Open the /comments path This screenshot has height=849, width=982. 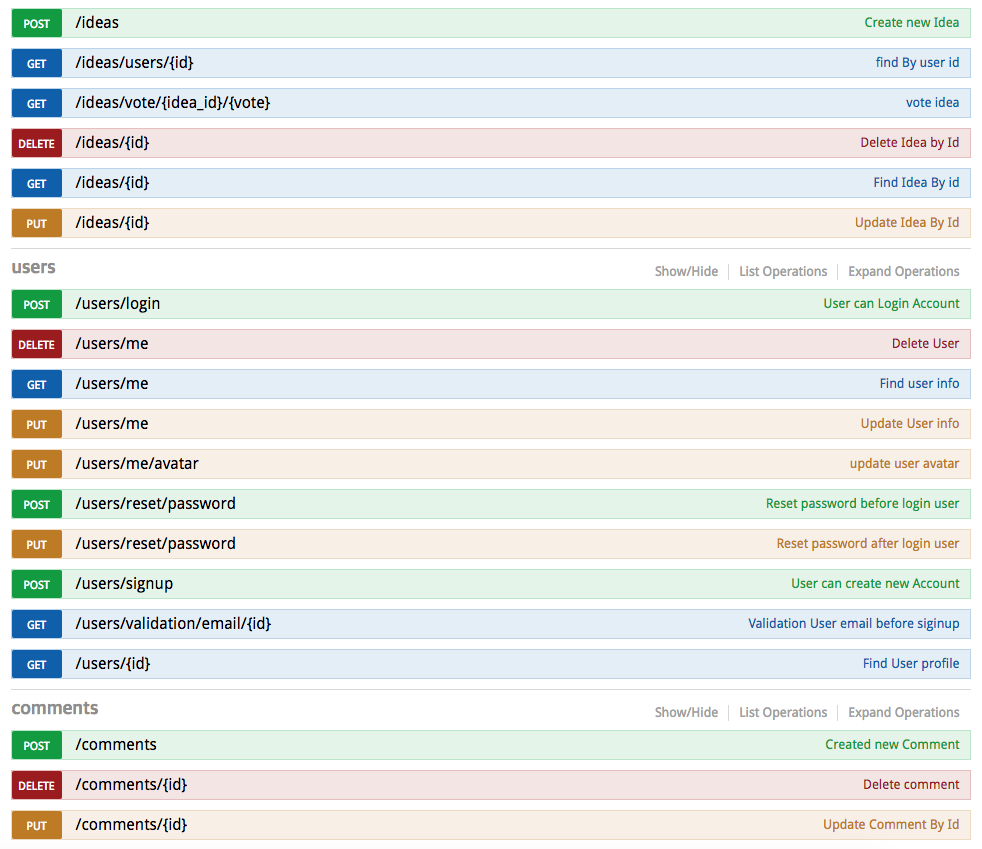pyautogui.click(x=116, y=745)
